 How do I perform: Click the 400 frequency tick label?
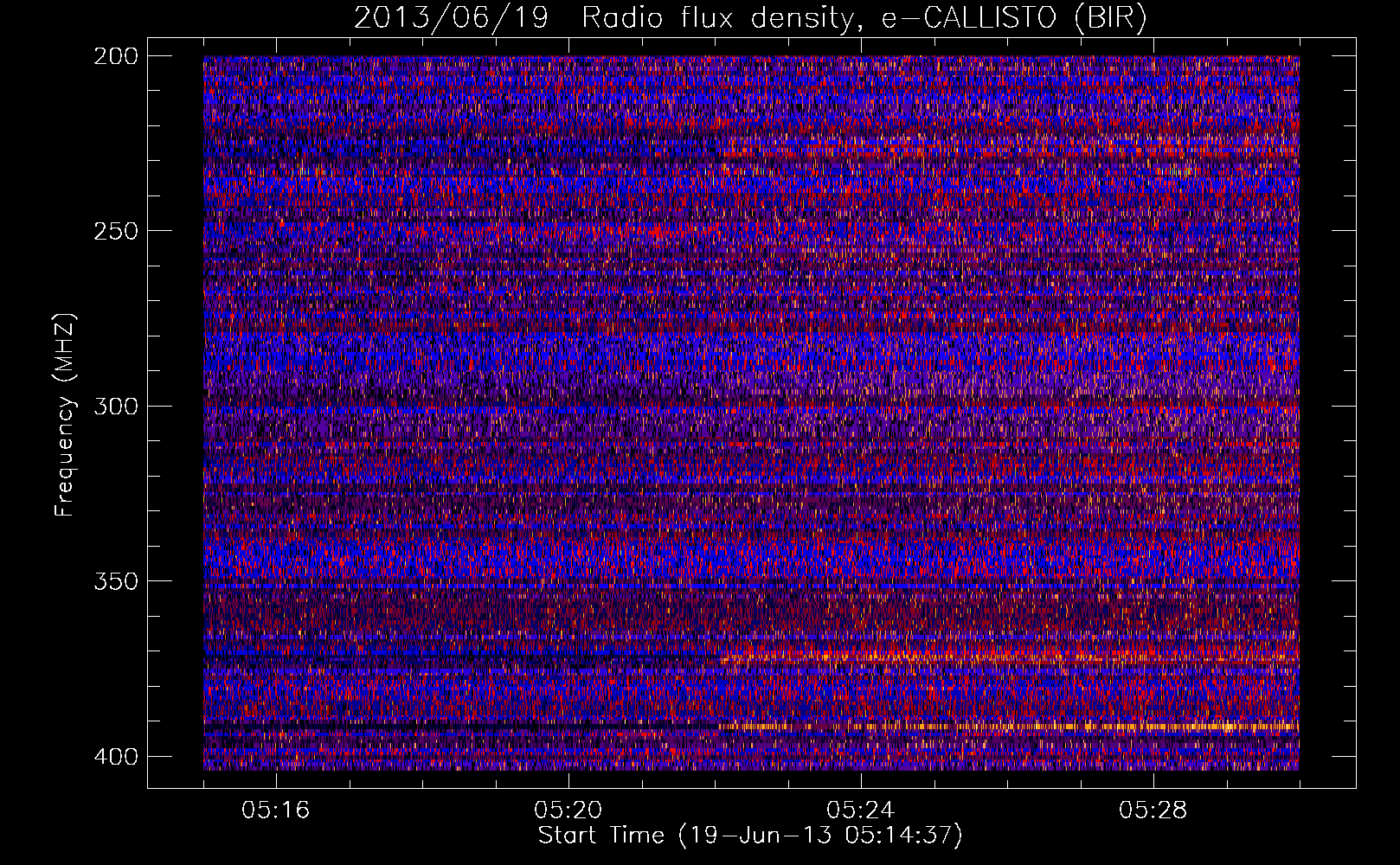coord(115,756)
